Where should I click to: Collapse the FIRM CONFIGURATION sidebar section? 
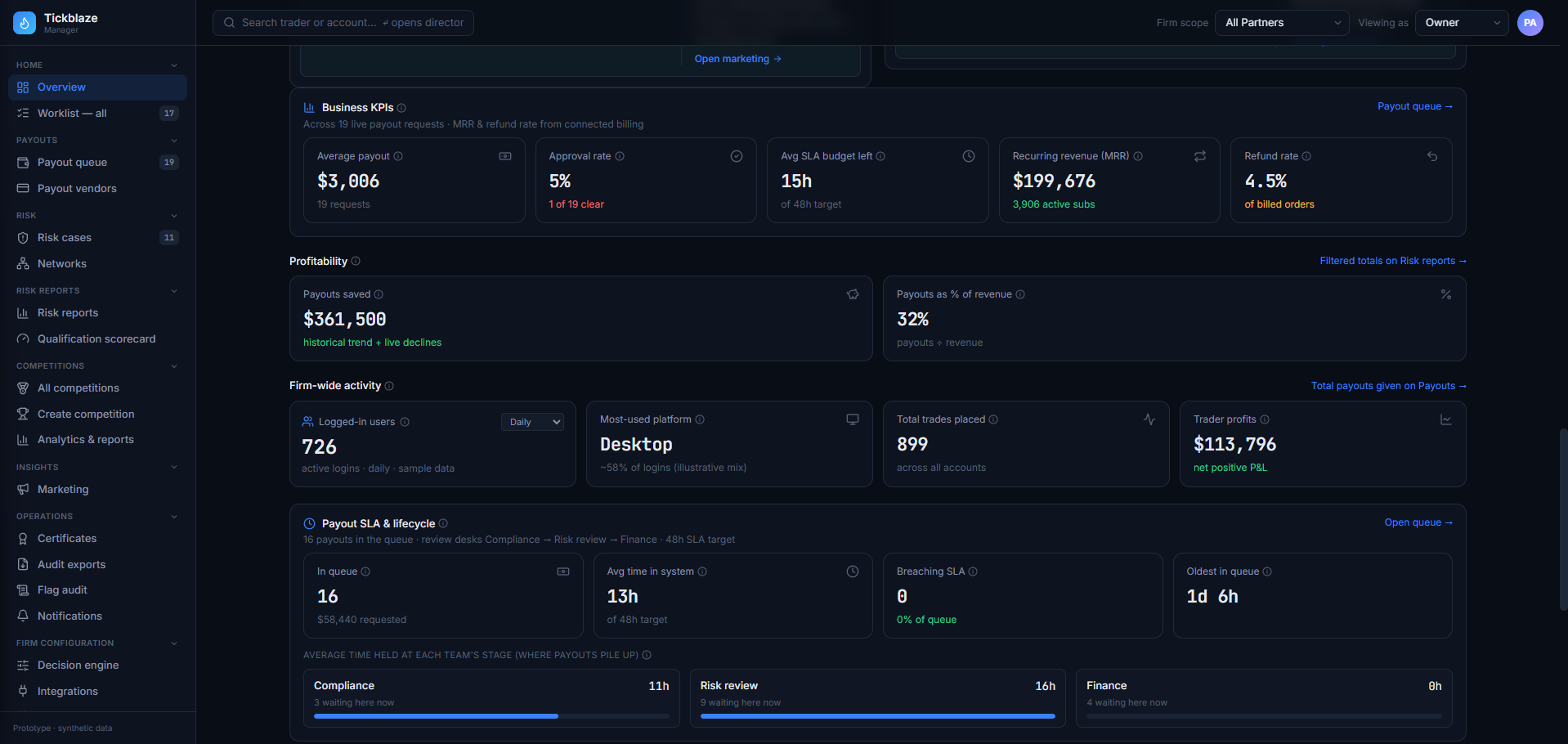[173, 643]
